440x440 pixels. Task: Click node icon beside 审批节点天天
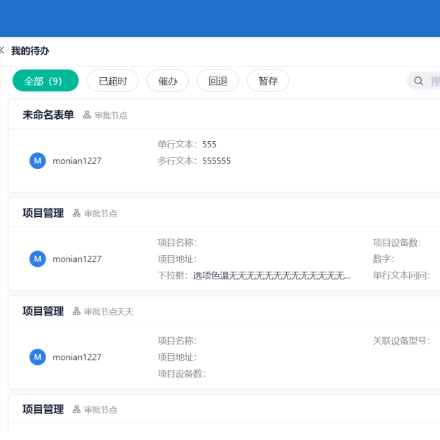(x=77, y=311)
